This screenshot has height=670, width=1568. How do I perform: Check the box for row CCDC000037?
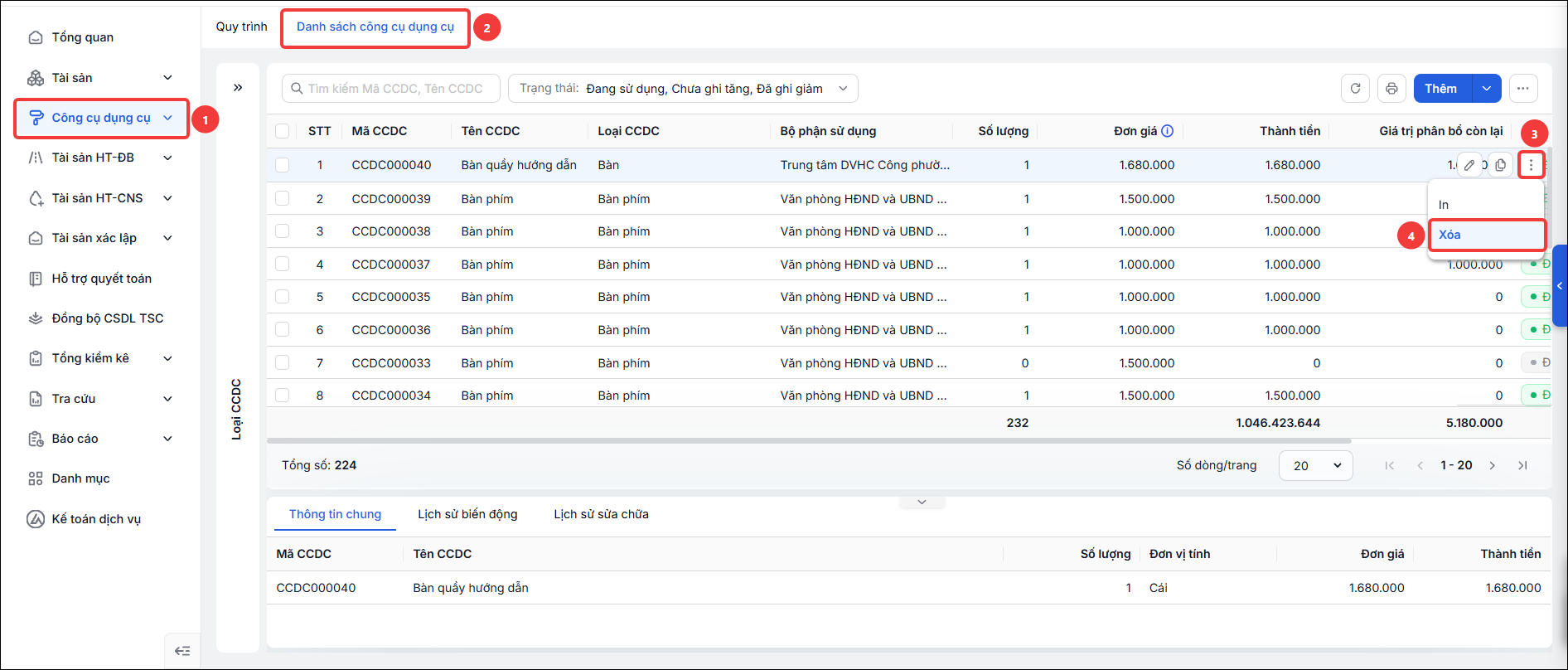click(x=283, y=265)
